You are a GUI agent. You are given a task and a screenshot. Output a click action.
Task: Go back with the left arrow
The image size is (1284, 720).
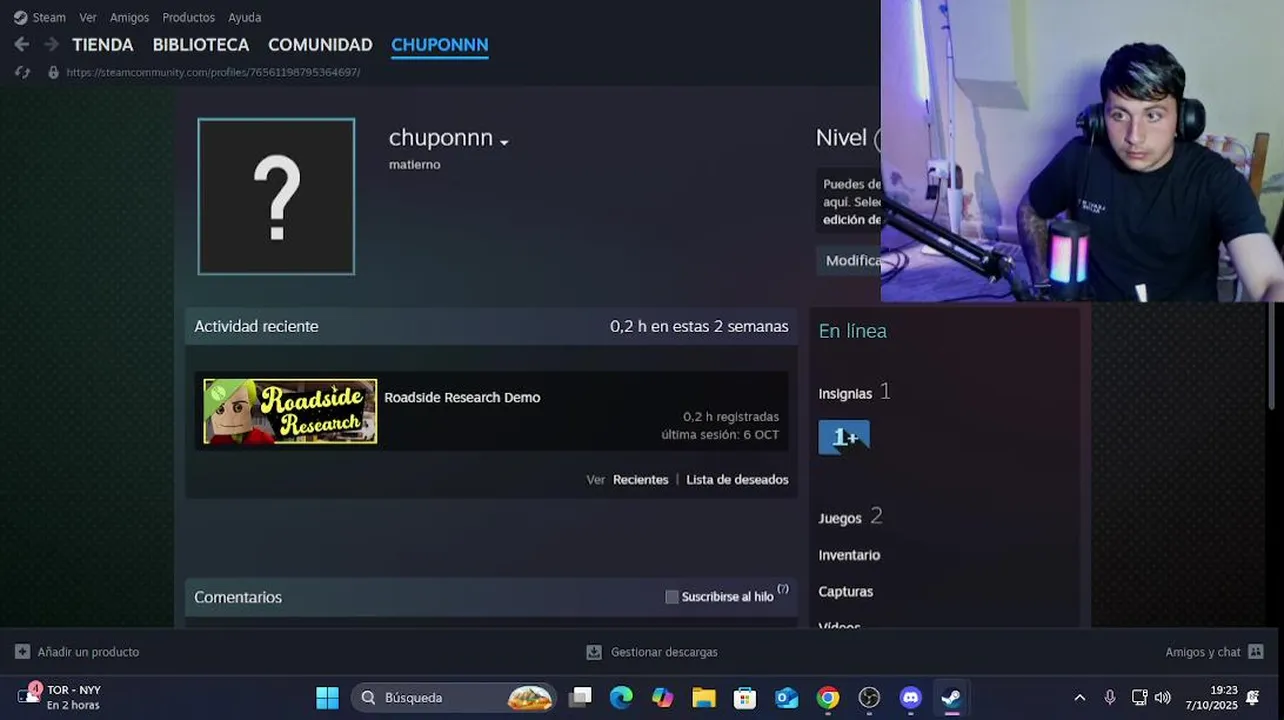pos(22,44)
